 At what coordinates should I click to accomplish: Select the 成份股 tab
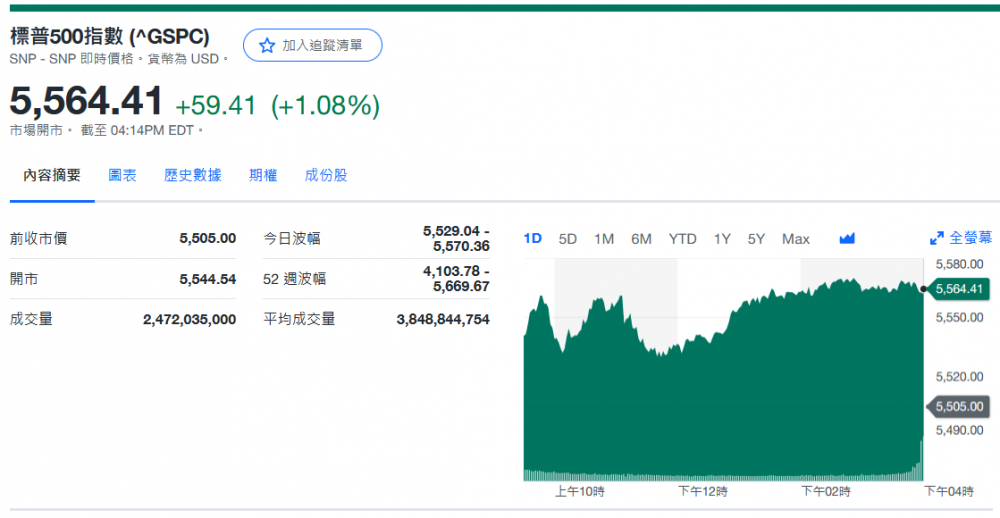(326, 175)
